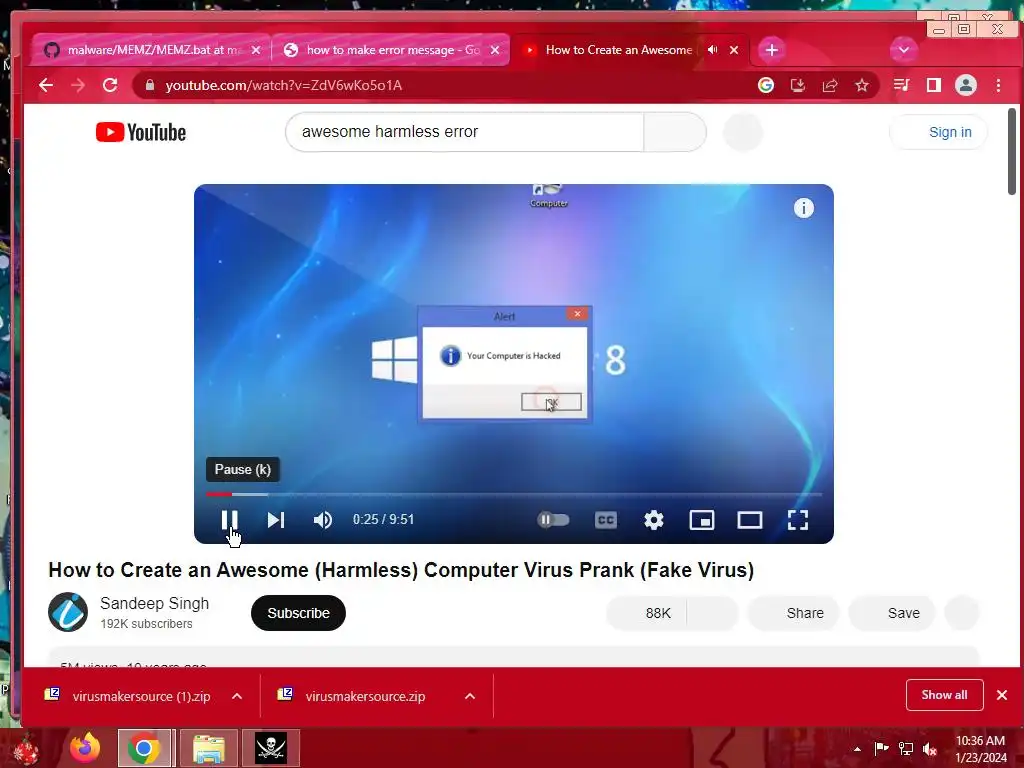
Task: Go back in Chrome
Action: pos(46,86)
